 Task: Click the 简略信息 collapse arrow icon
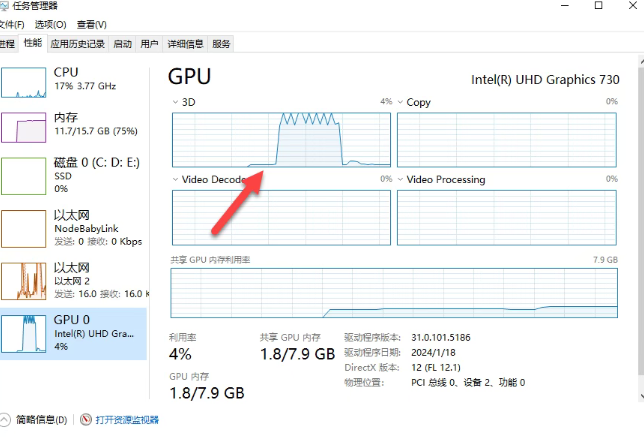(5, 420)
